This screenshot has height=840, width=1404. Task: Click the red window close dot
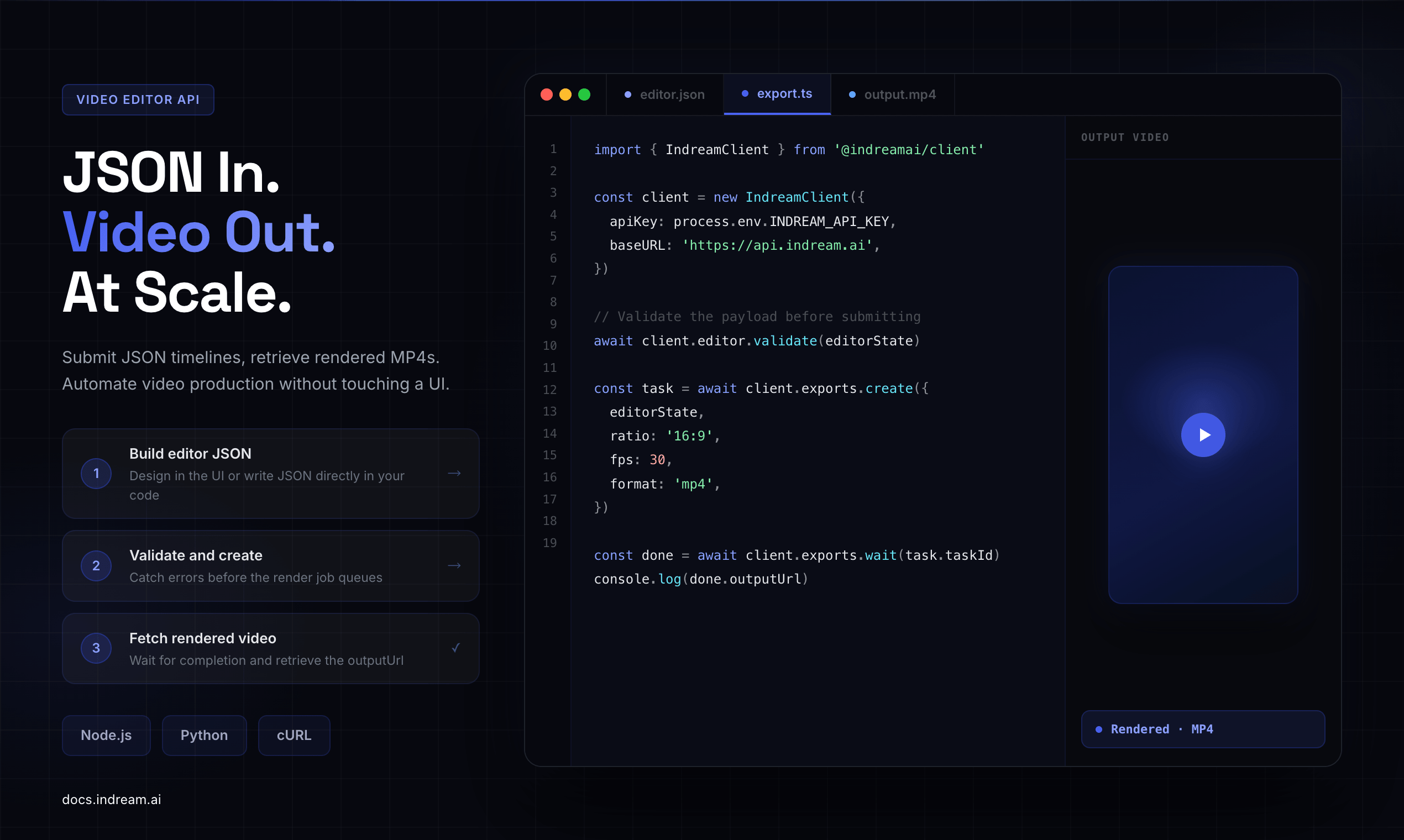pyautogui.click(x=546, y=95)
